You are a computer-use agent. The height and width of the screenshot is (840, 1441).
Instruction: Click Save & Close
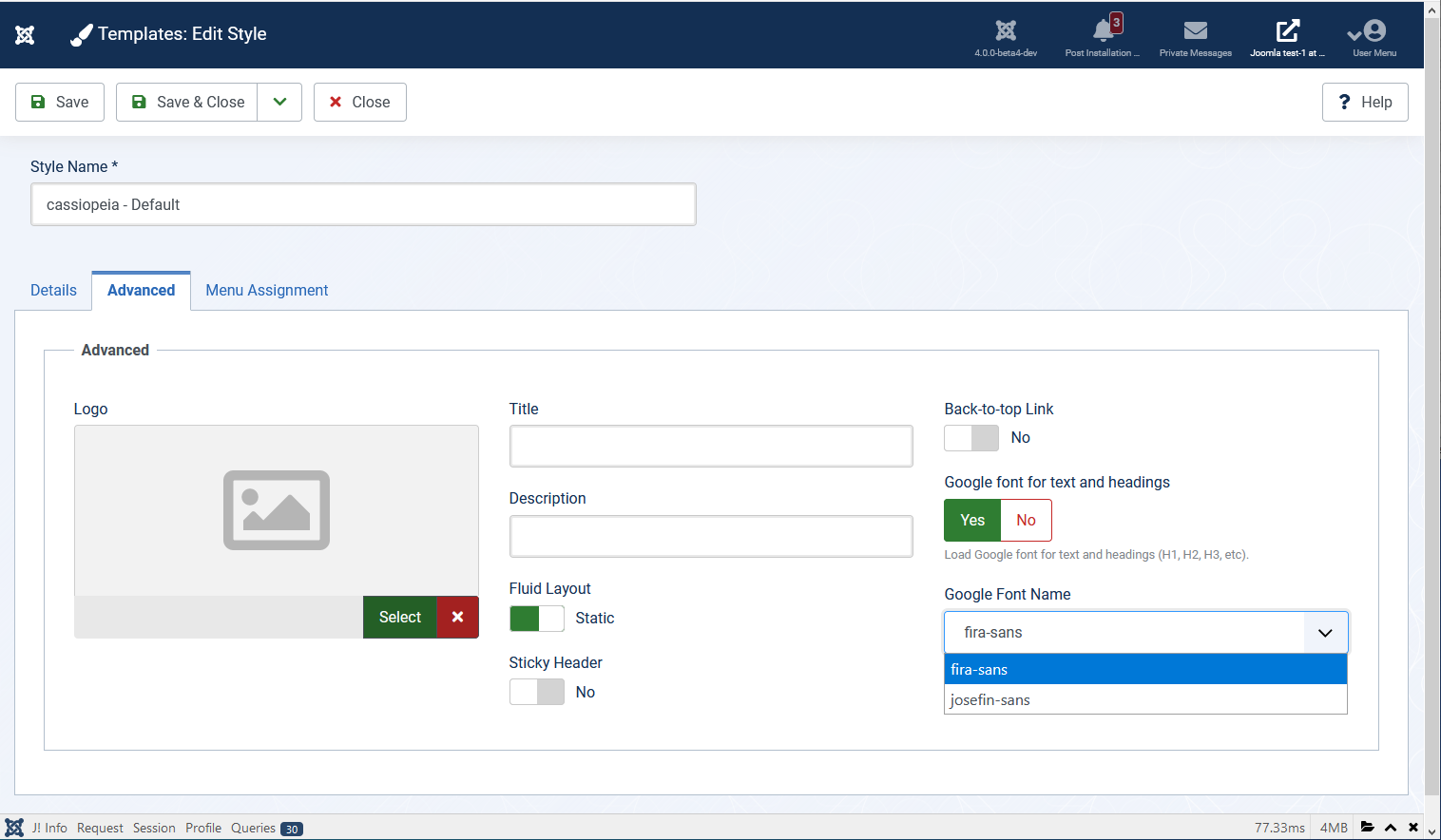[x=187, y=102]
